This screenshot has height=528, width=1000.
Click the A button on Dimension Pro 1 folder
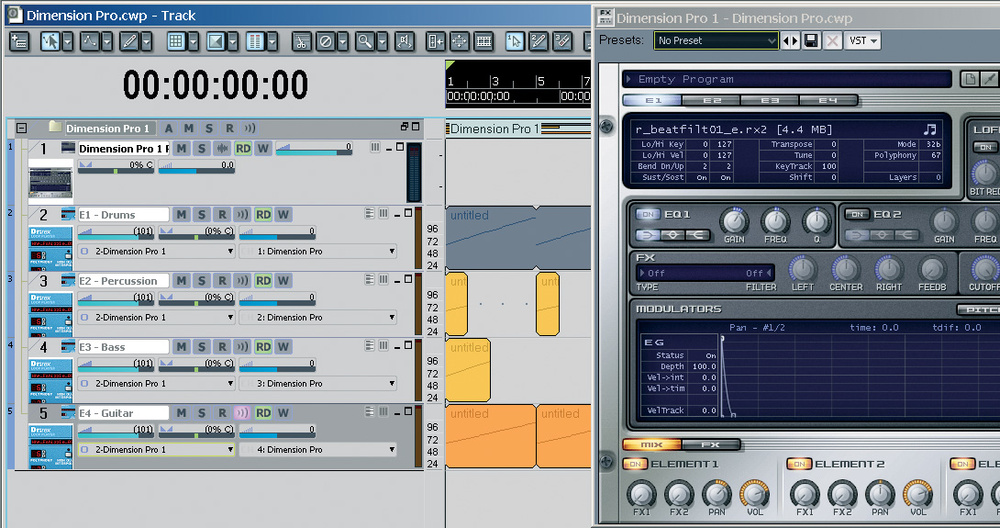click(x=168, y=128)
